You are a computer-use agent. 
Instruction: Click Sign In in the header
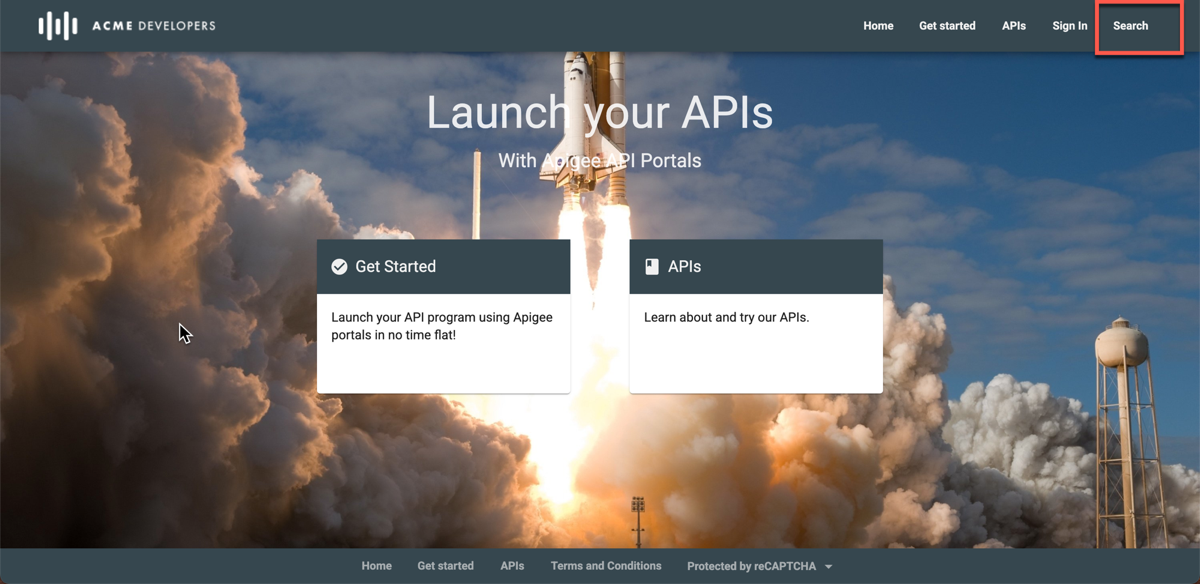point(1069,26)
